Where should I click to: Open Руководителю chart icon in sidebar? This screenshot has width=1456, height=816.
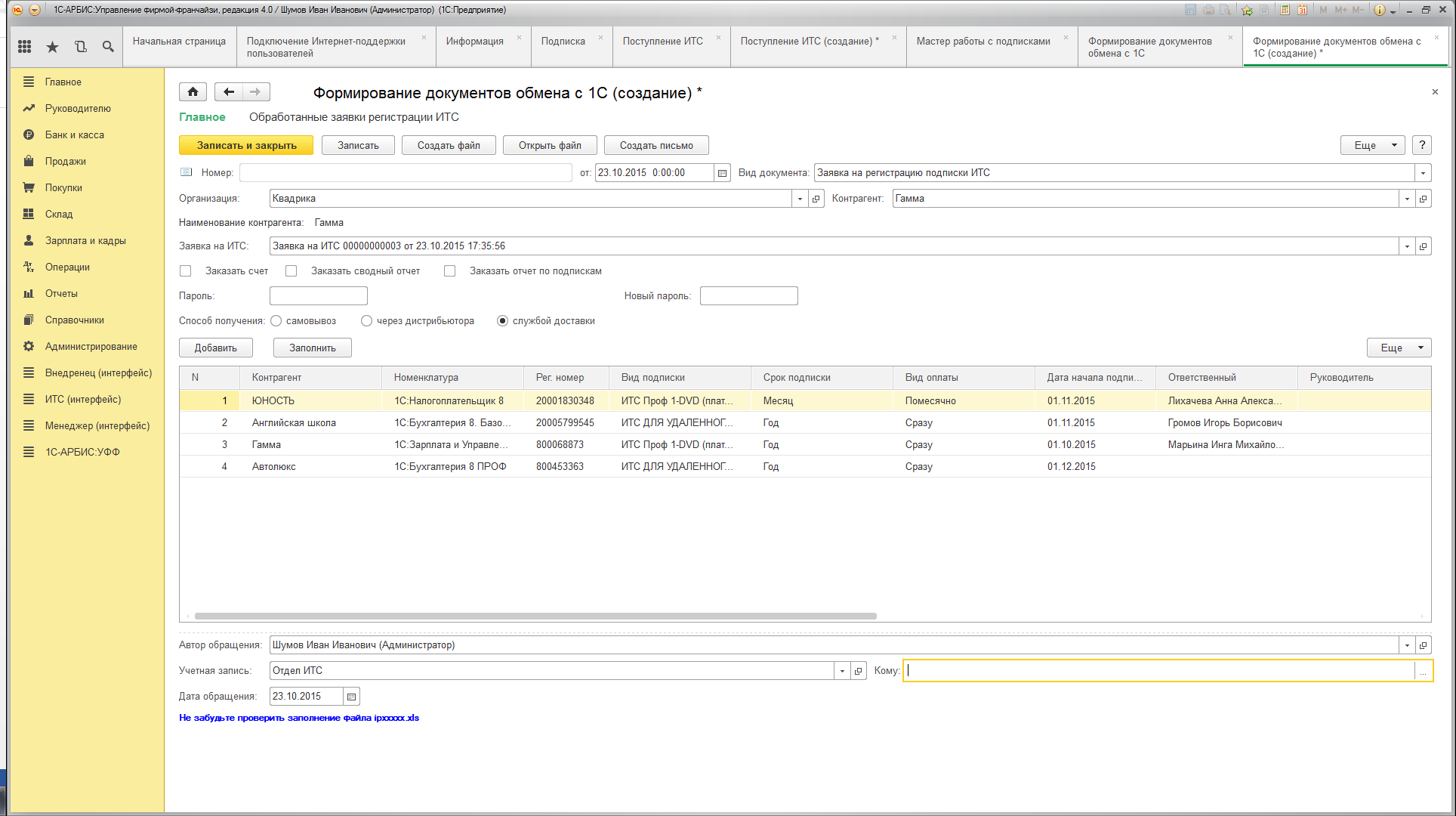(29, 108)
